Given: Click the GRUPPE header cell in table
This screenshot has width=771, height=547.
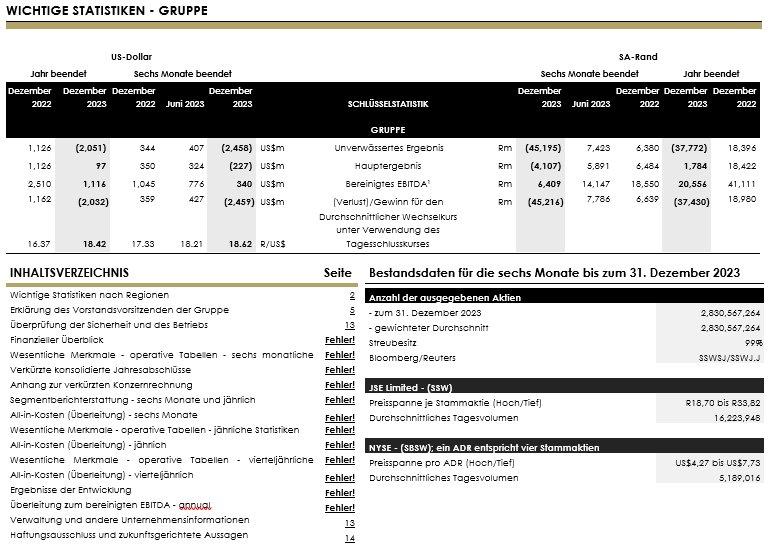Looking at the screenshot, I should coord(387,130).
